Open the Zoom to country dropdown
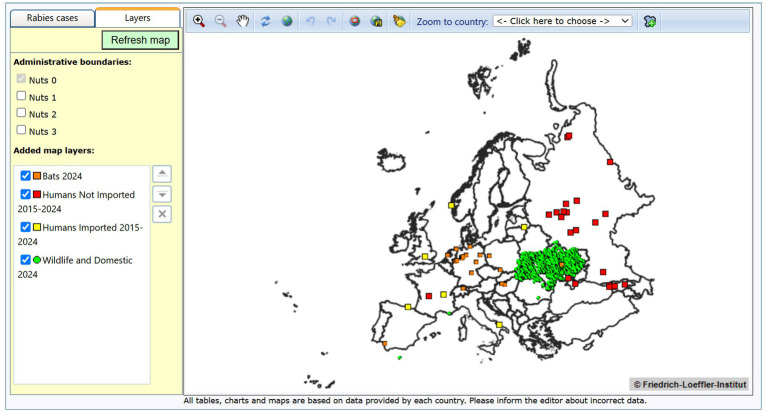 563,21
